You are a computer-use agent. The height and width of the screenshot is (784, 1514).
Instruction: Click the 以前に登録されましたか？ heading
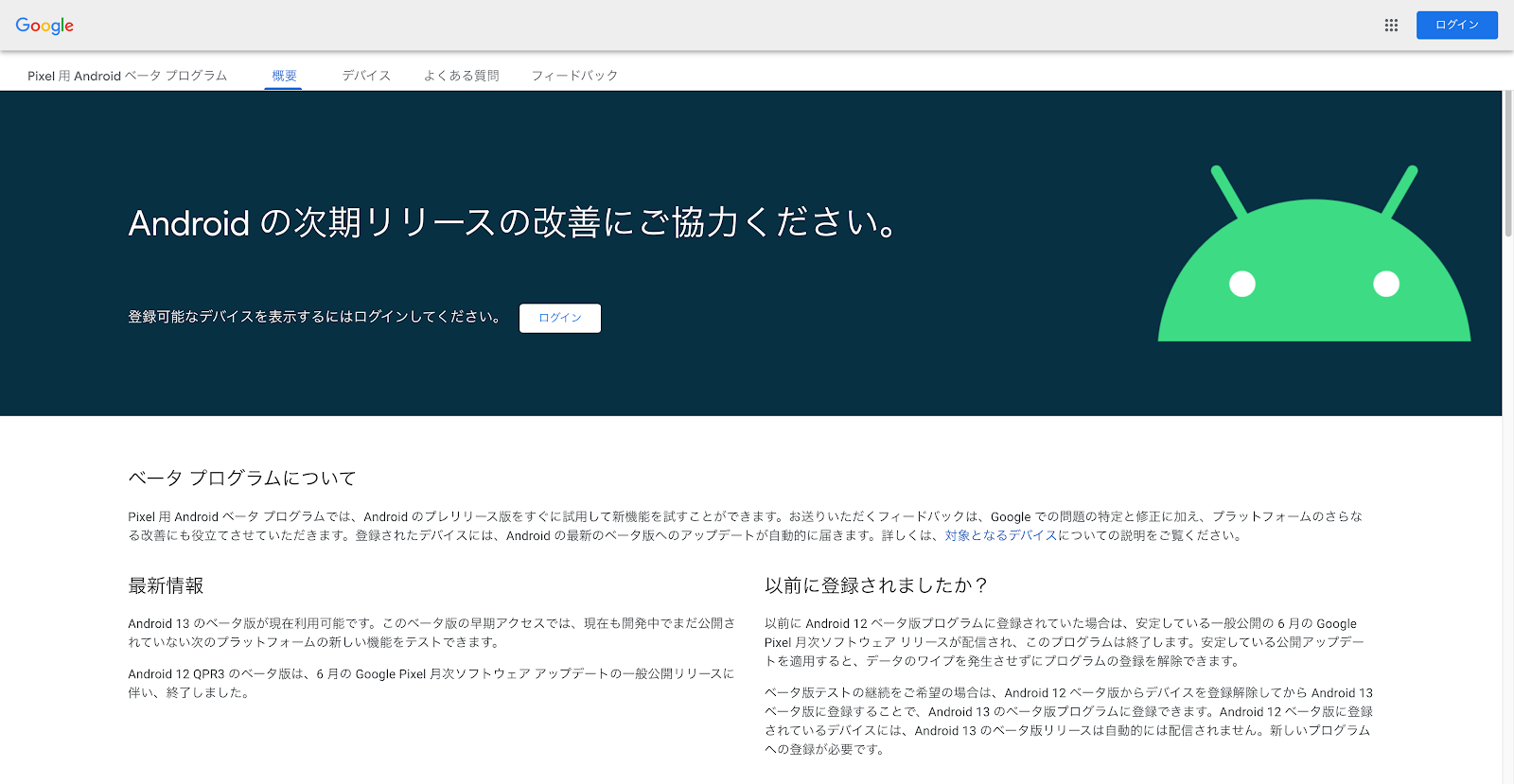click(x=876, y=585)
